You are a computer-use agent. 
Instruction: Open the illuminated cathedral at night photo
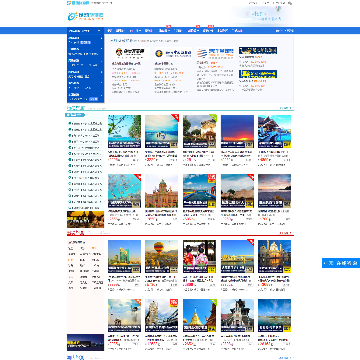click(274, 256)
